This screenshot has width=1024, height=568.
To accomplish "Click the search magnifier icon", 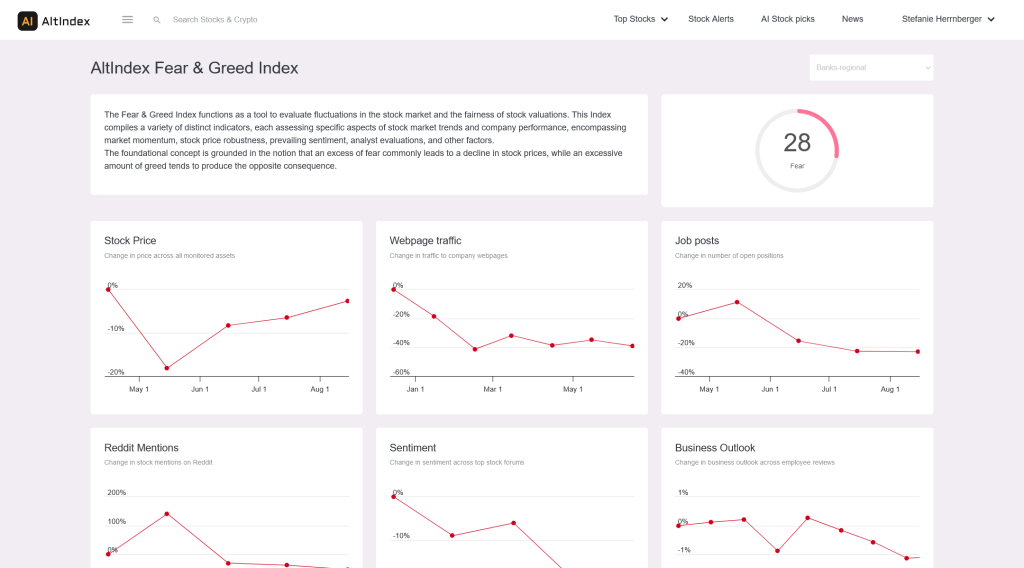I will [157, 20].
